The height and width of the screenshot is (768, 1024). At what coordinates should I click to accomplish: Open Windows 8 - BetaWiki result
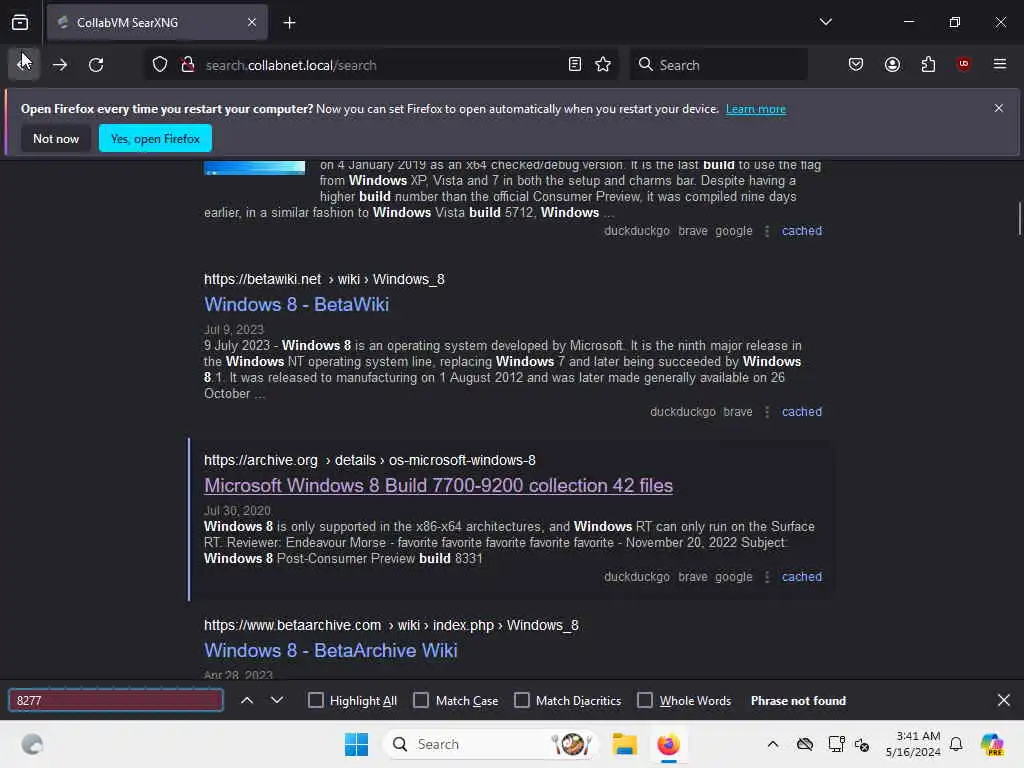[x=296, y=304]
